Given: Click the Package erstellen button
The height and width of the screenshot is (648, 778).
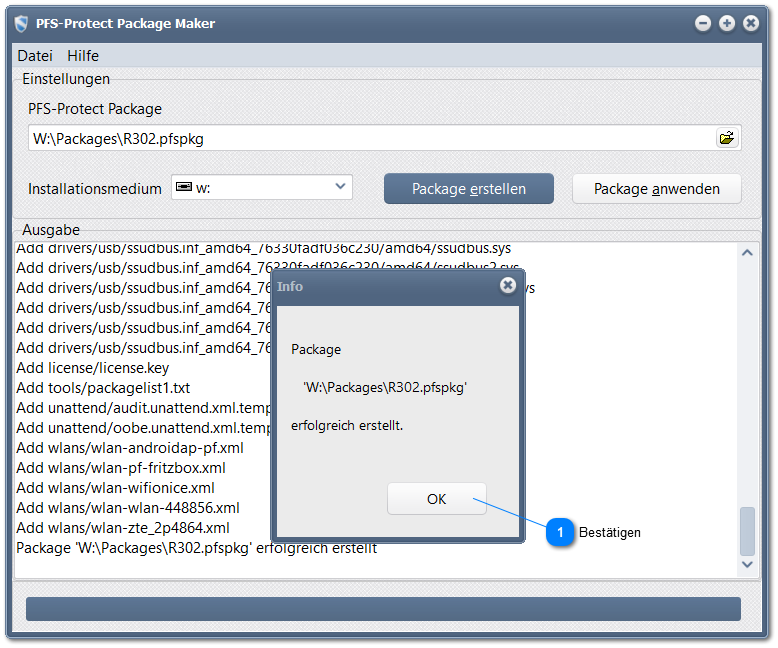Looking at the screenshot, I should click(469, 188).
